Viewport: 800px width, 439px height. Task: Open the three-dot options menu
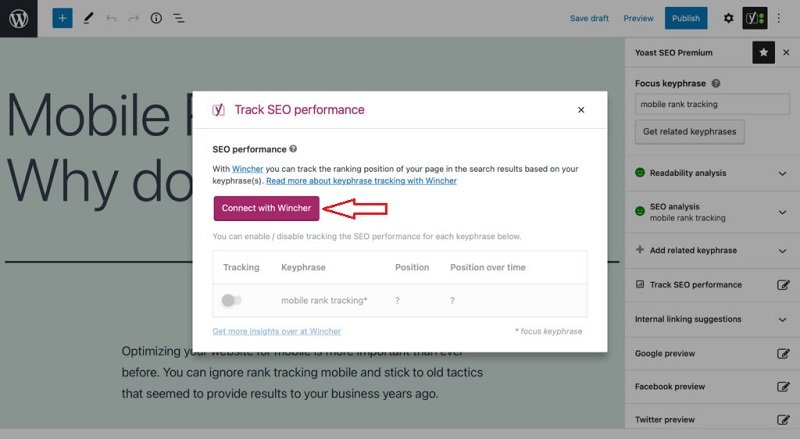point(779,18)
